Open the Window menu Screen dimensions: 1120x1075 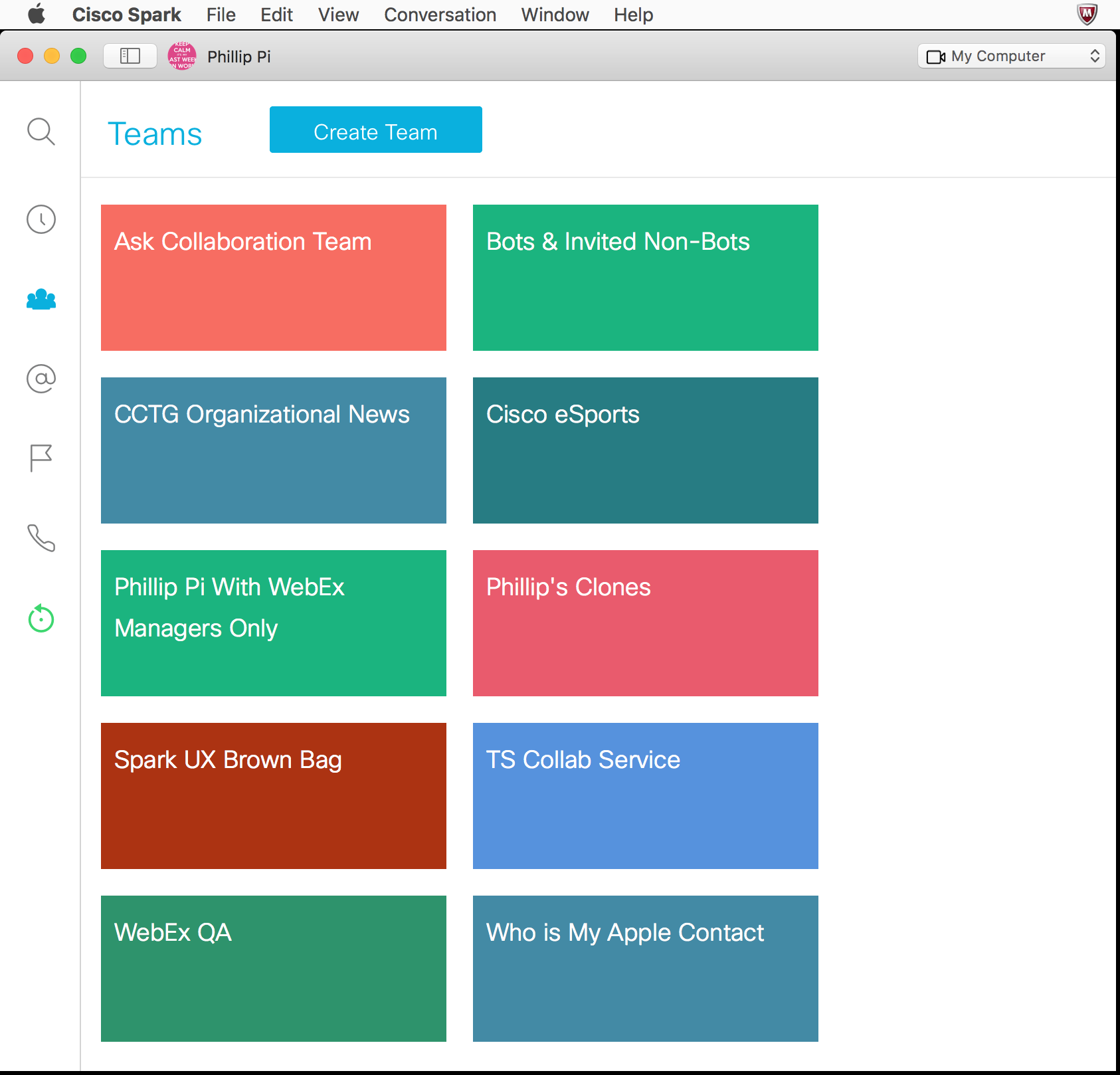555,15
